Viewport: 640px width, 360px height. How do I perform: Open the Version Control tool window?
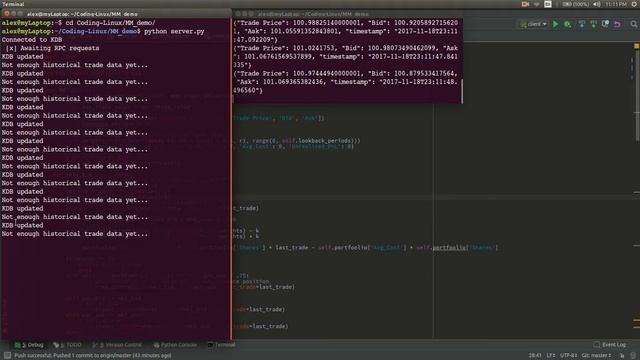[118, 345]
